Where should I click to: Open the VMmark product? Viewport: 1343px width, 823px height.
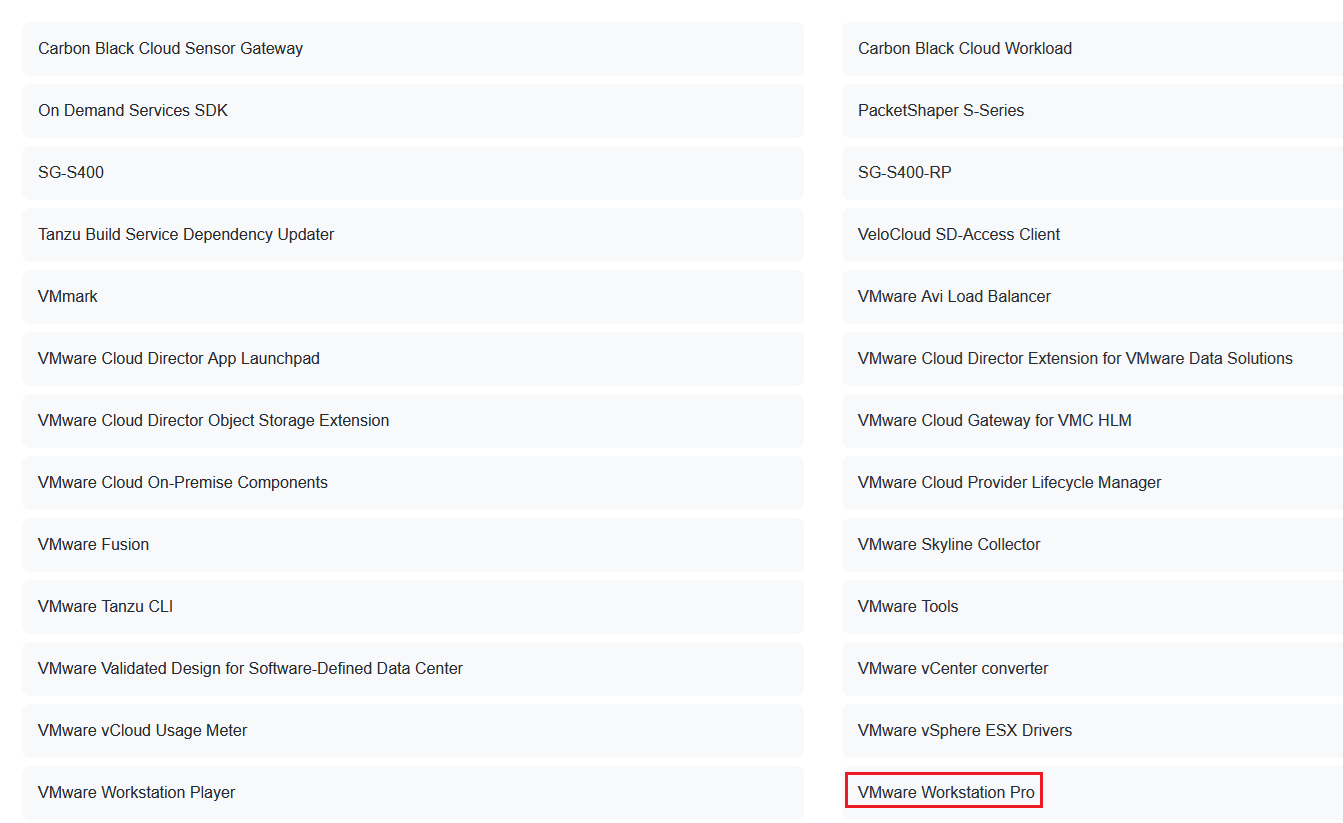tap(413, 297)
